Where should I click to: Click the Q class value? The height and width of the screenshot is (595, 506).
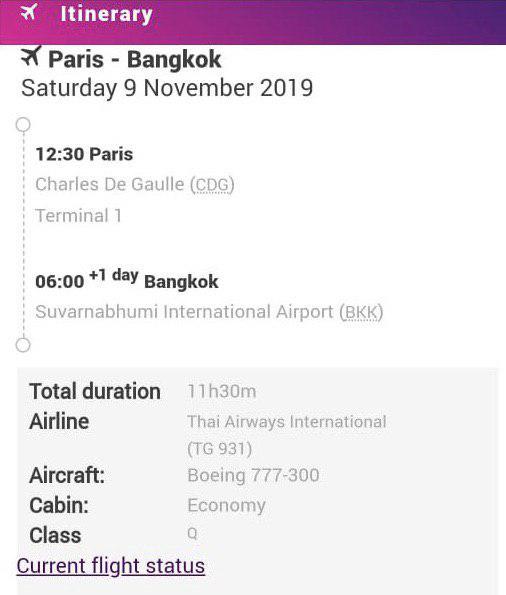pos(192,534)
